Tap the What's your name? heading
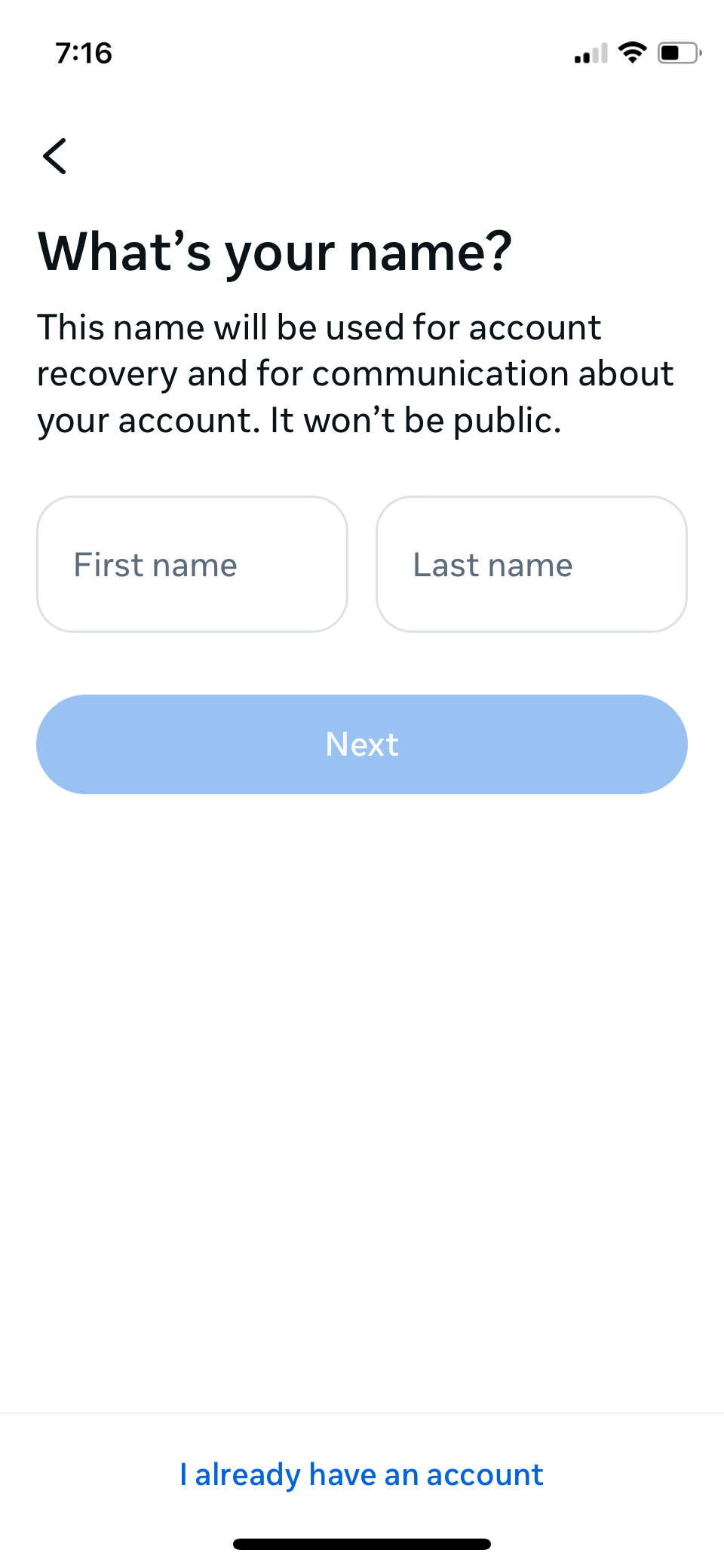The image size is (724, 1568). tap(275, 253)
